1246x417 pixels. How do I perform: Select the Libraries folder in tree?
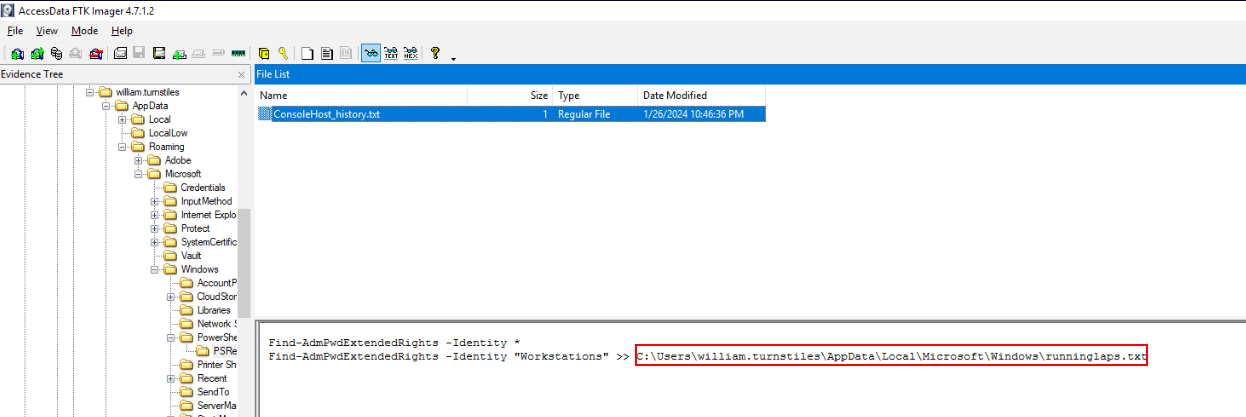pos(213,311)
